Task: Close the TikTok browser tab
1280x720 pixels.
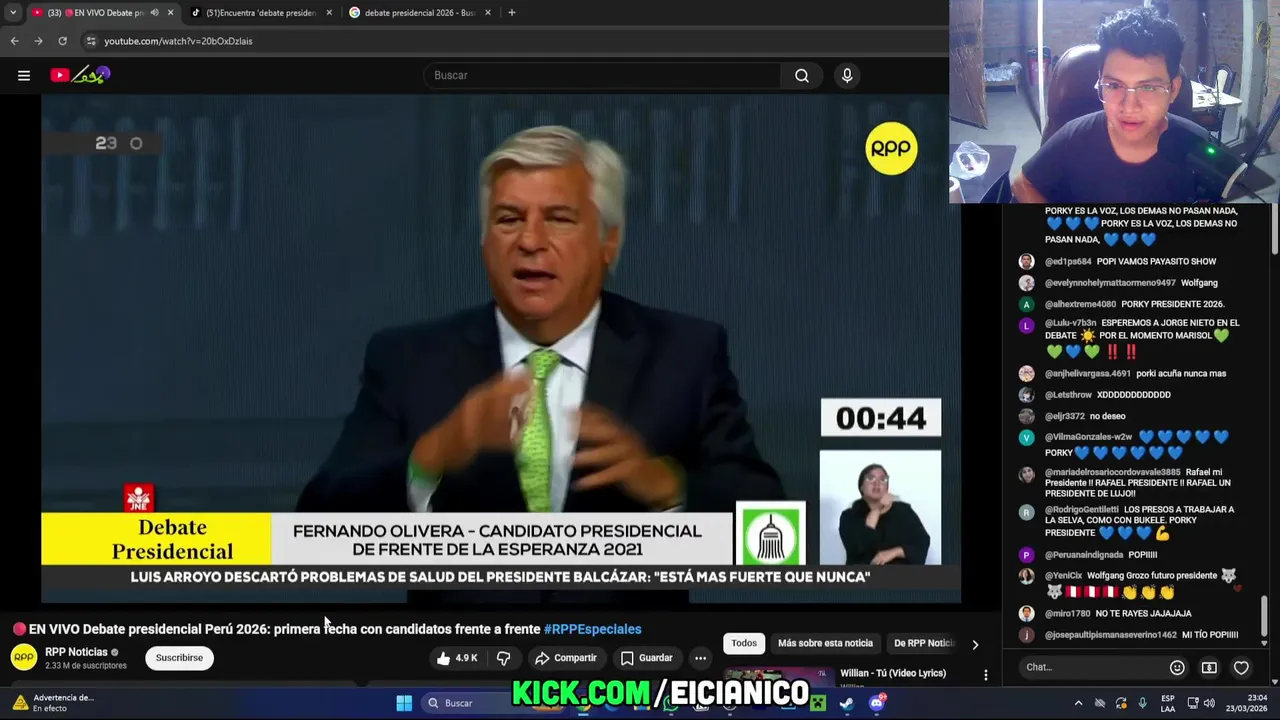Action: click(329, 12)
